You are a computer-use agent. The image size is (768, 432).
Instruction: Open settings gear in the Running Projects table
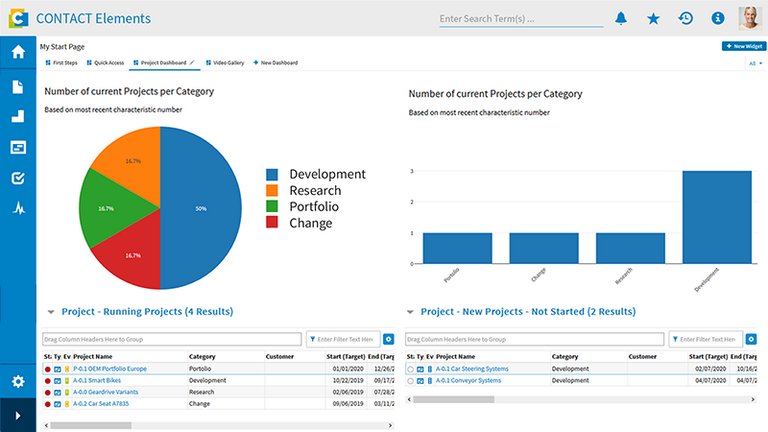tap(389, 340)
